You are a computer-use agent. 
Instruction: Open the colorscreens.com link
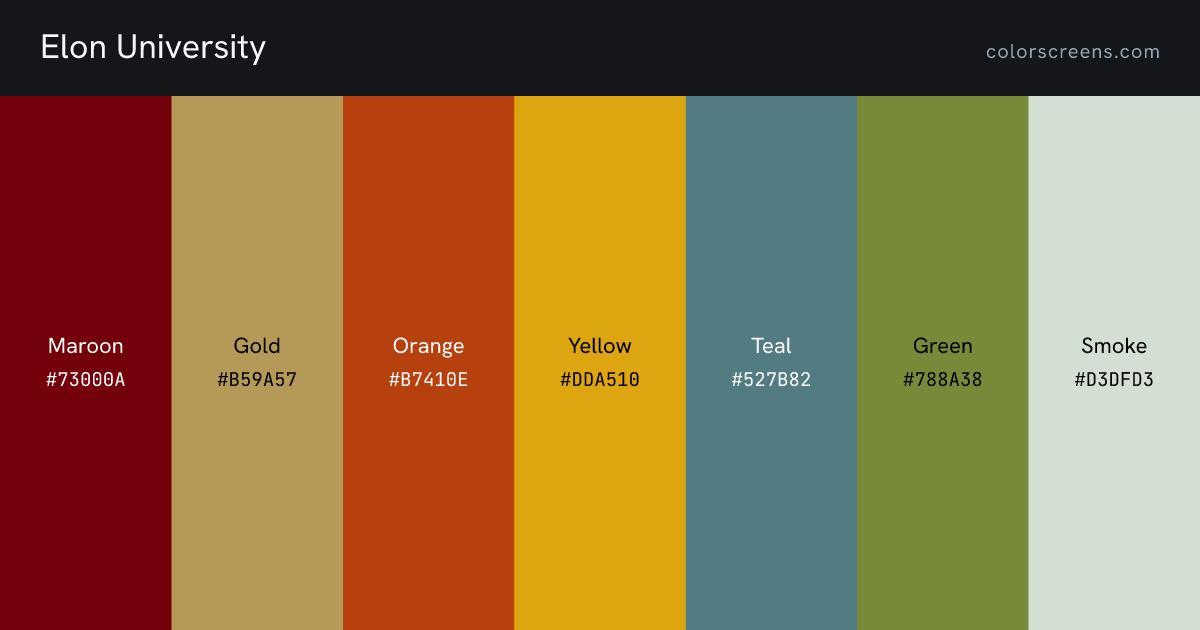coord(1073,52)
